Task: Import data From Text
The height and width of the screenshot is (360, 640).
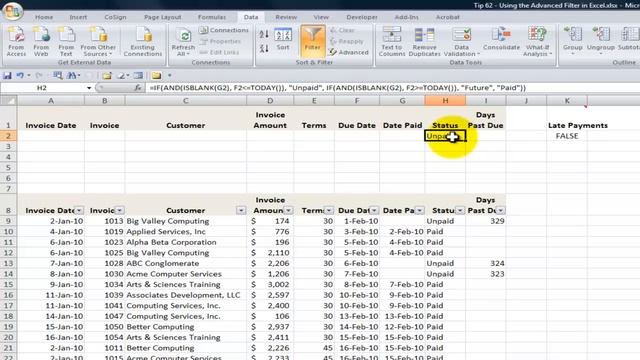Action: point(66,42)
